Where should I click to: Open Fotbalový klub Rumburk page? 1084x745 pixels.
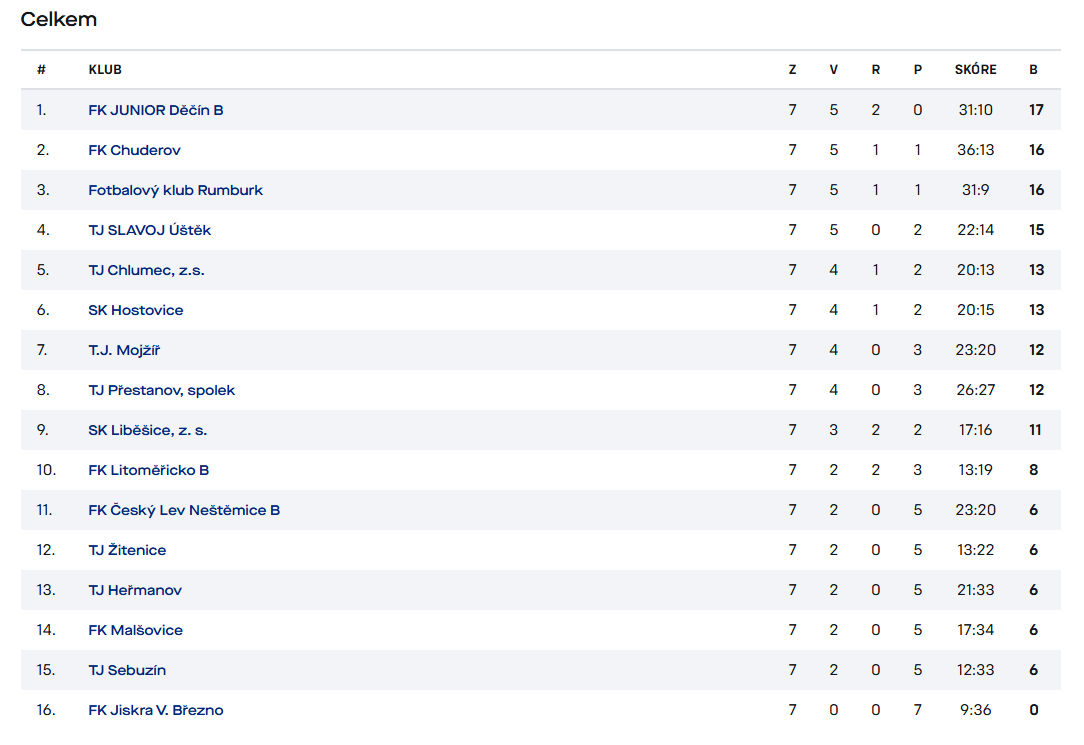176,190
